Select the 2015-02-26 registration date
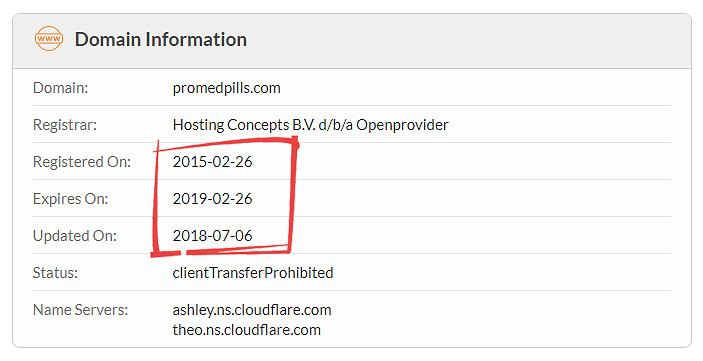The height and width of the screenshot is (361, 703). (213, 161)
